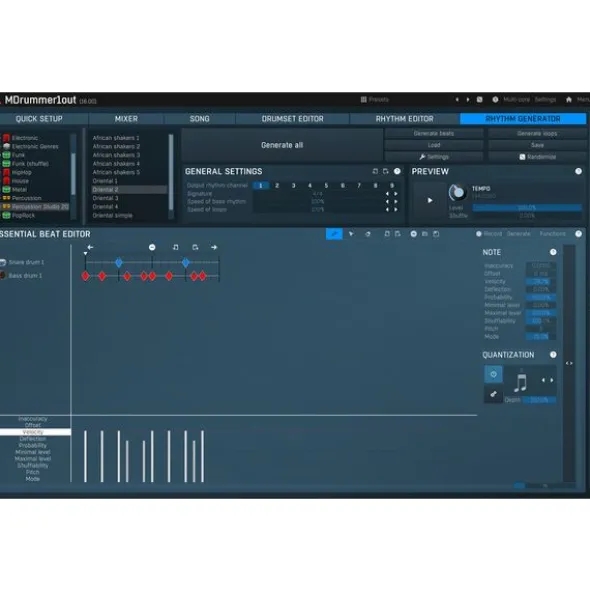This screenshot has height=591, width=590.
Task: Copy General Settings using copy icon
Action: click(x=375, y=171)
